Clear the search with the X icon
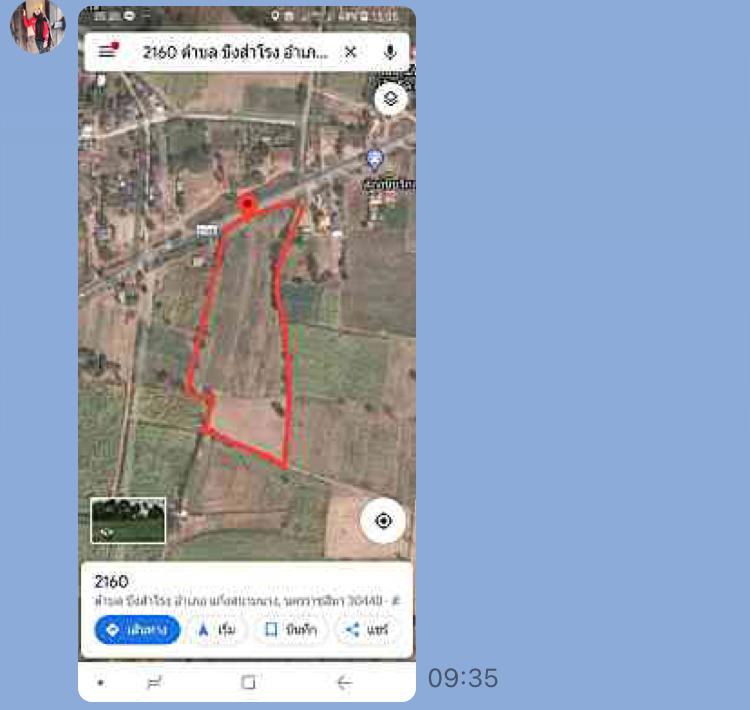Screen dimensions: 750x710 point(351,52)
